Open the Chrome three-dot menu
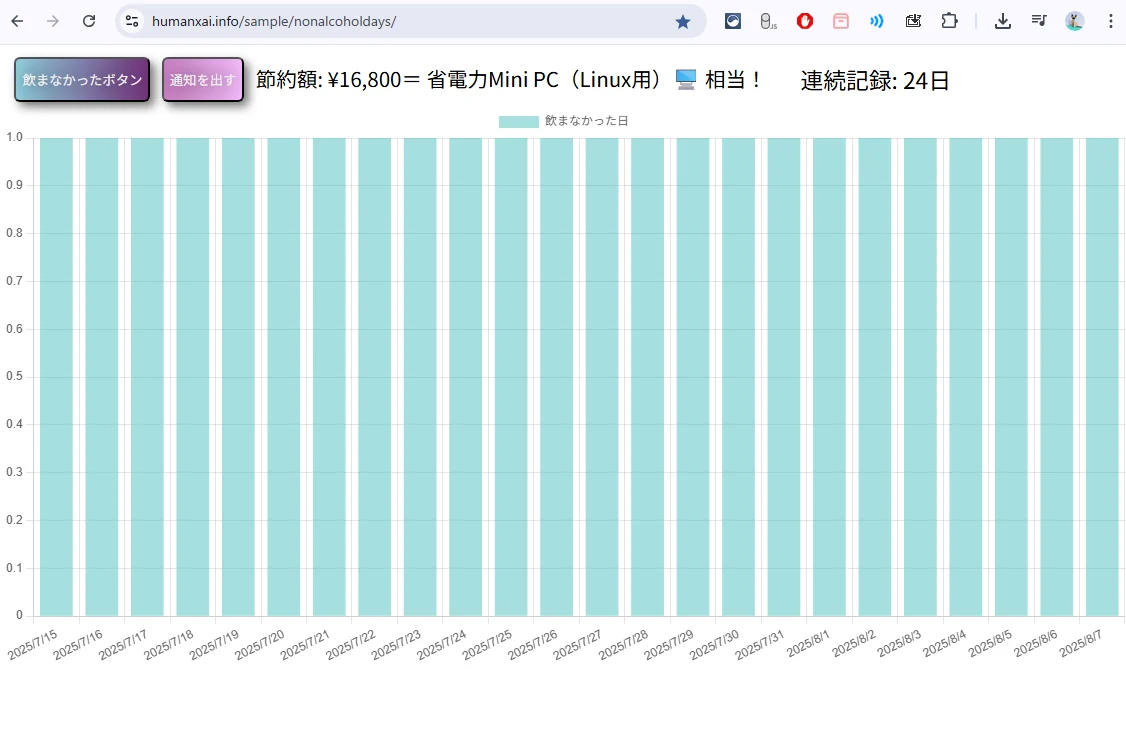Viewport: 1126px width, 738px height. pos(1110,21)
